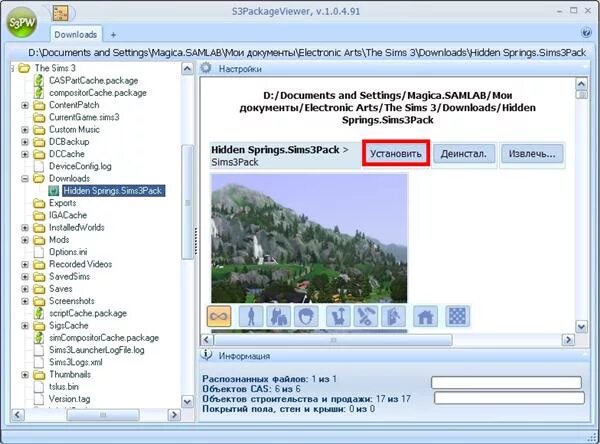Click the Деинстал. uninstall button
The width and height of the screenshot is (600, 444).
click(x=464, y=153)
